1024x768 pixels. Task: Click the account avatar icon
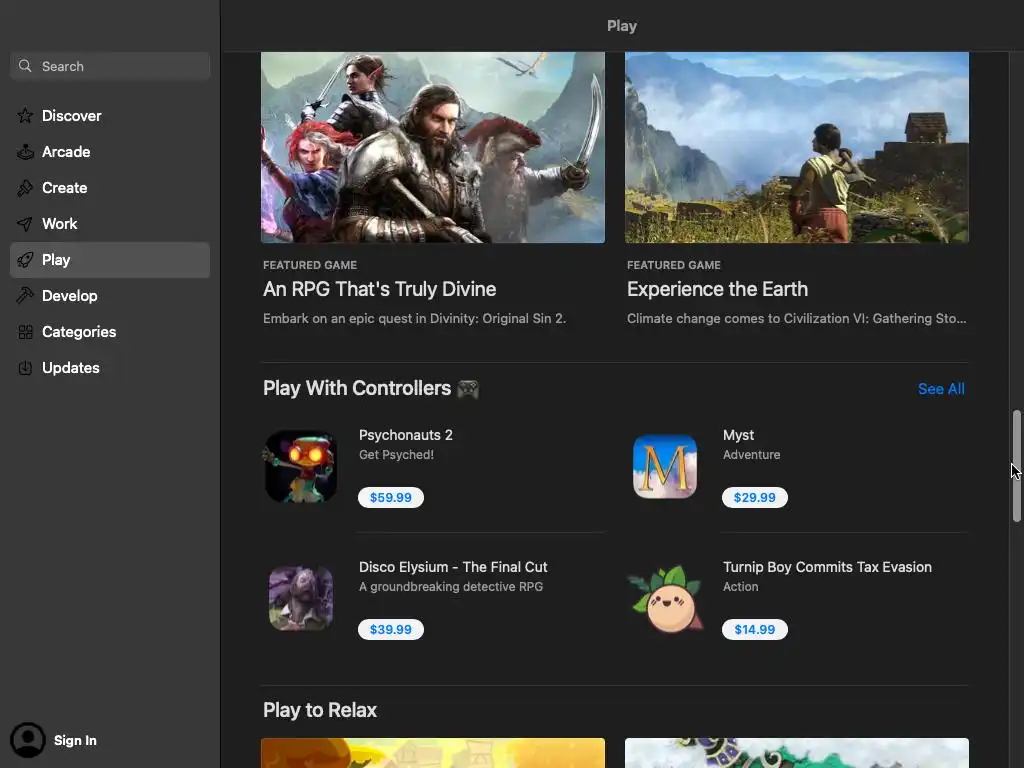click(27, 740)
